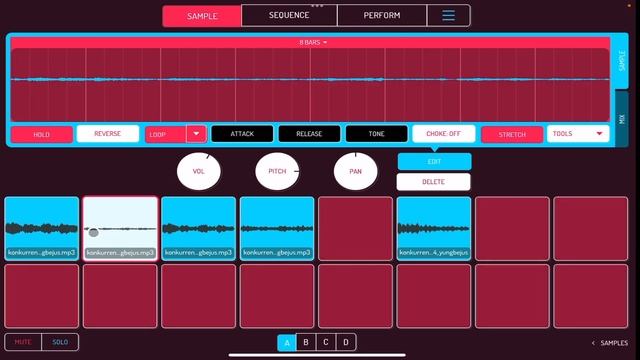This screenshot has height=360, width=640.
Task: Select the first sample pad
Action: click(42, 229)
